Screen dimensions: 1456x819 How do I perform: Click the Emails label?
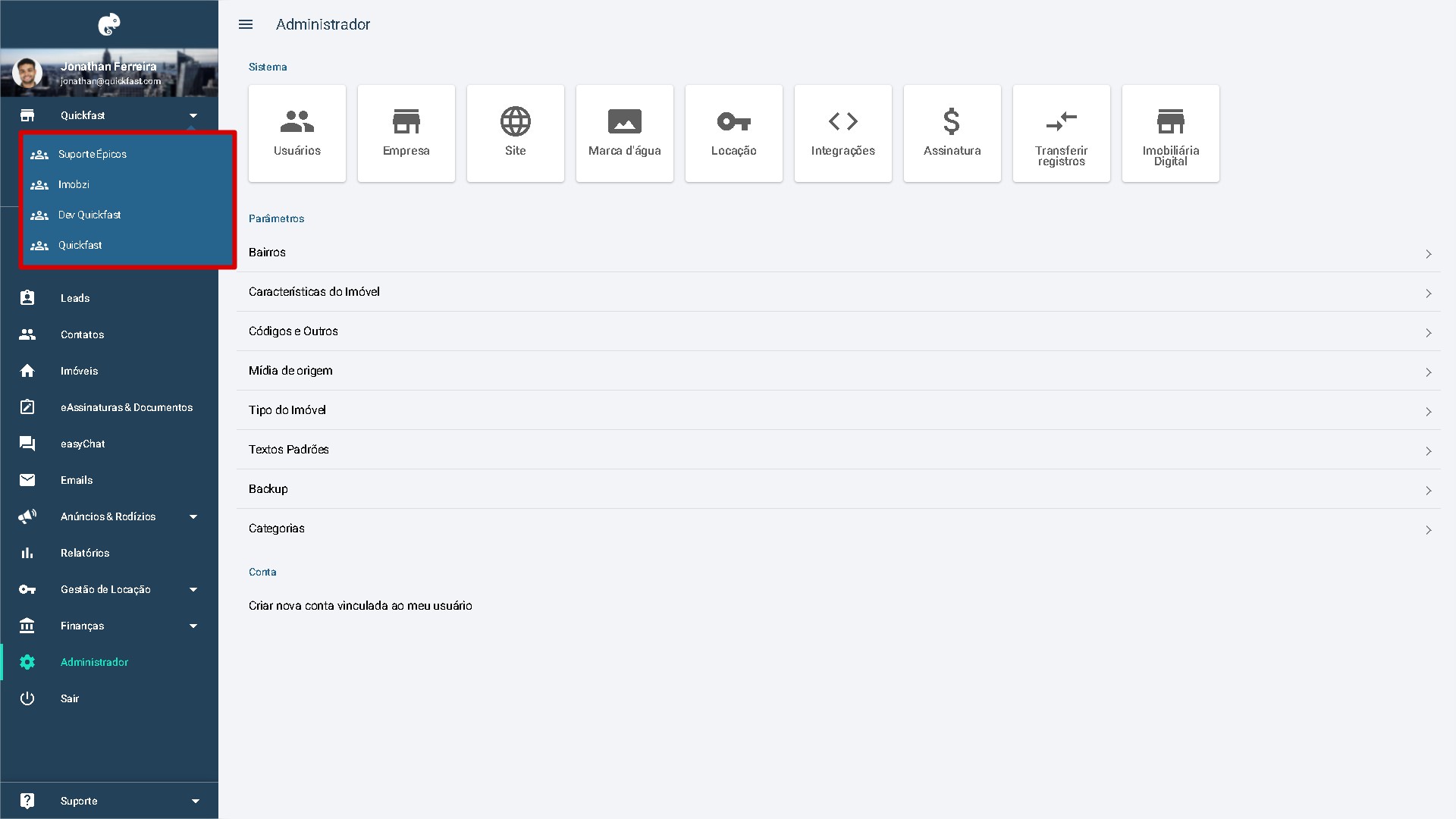[x=77, y=480]
